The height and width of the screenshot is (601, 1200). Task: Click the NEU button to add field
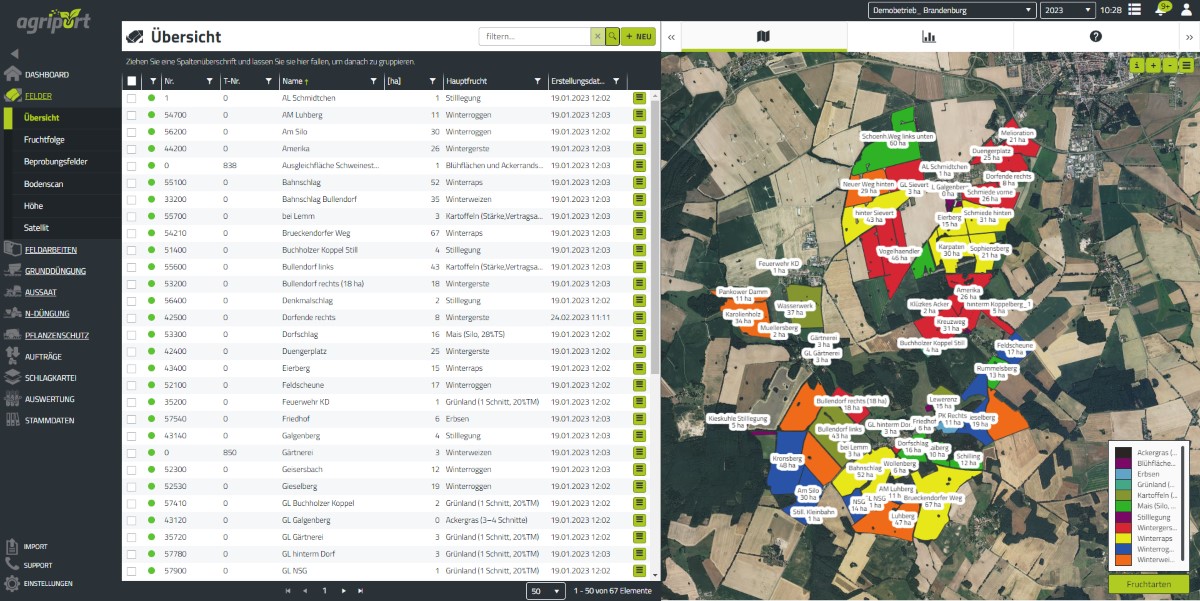click(x=638, y=36)
